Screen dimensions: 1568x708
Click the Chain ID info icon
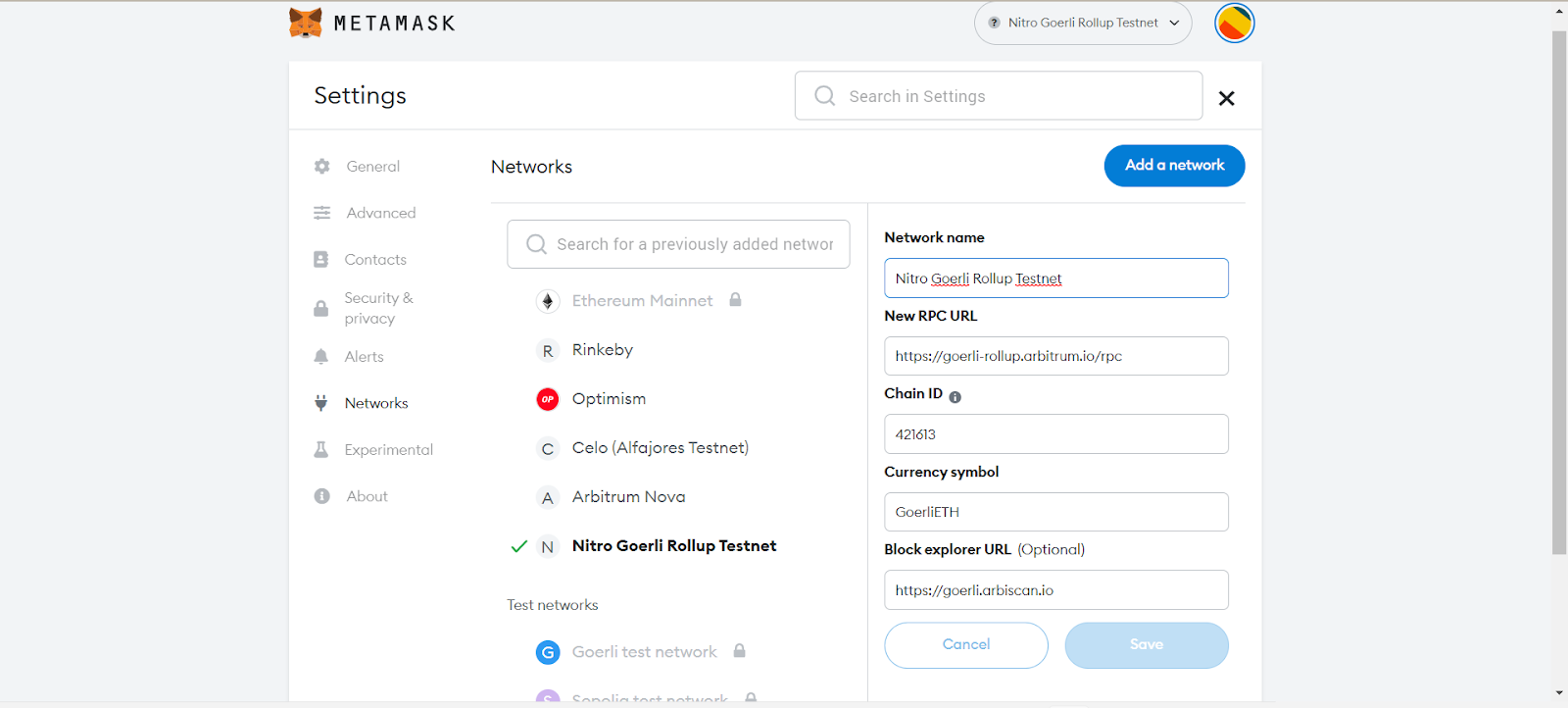955,397
